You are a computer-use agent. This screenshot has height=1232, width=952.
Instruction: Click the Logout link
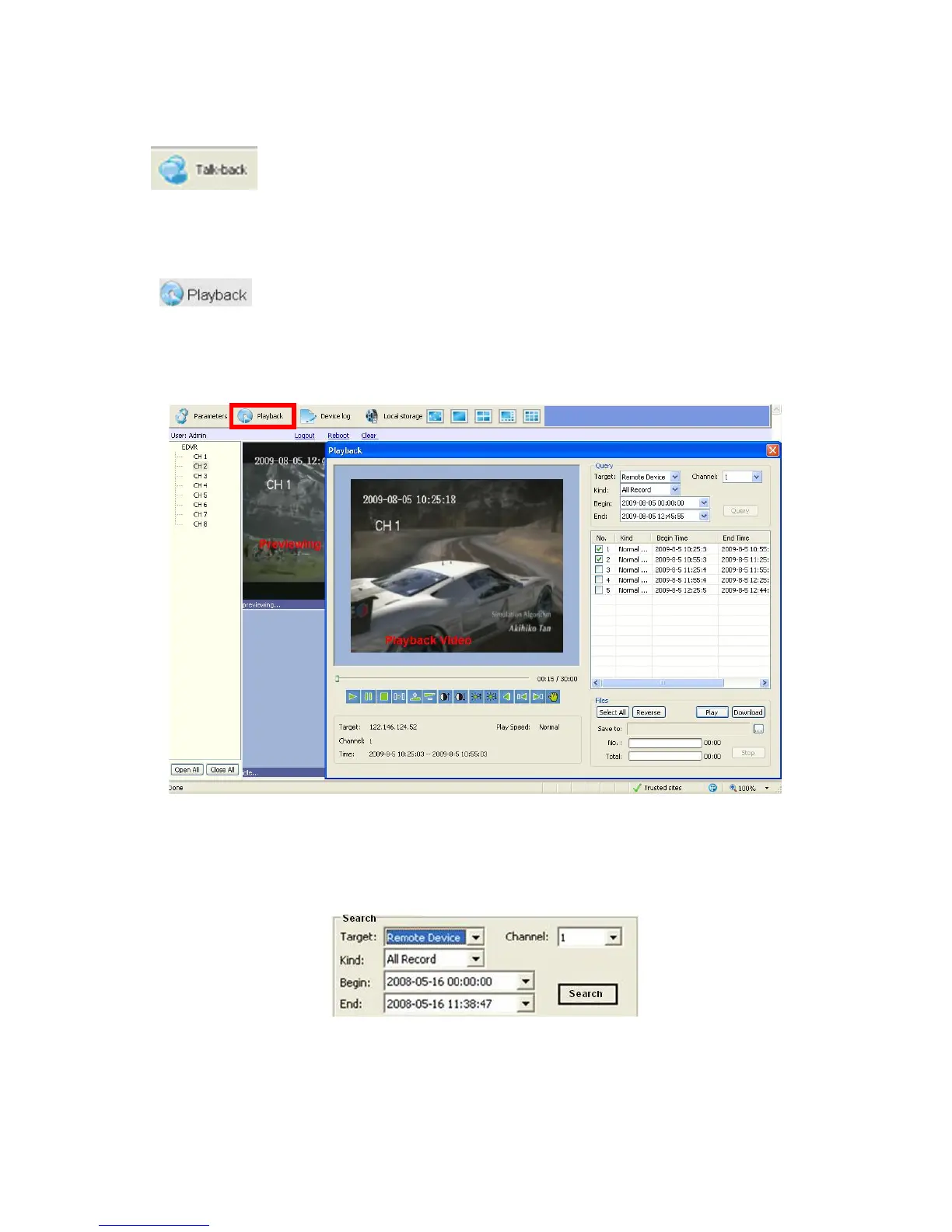pyautogui.click(x=305, y=436)
